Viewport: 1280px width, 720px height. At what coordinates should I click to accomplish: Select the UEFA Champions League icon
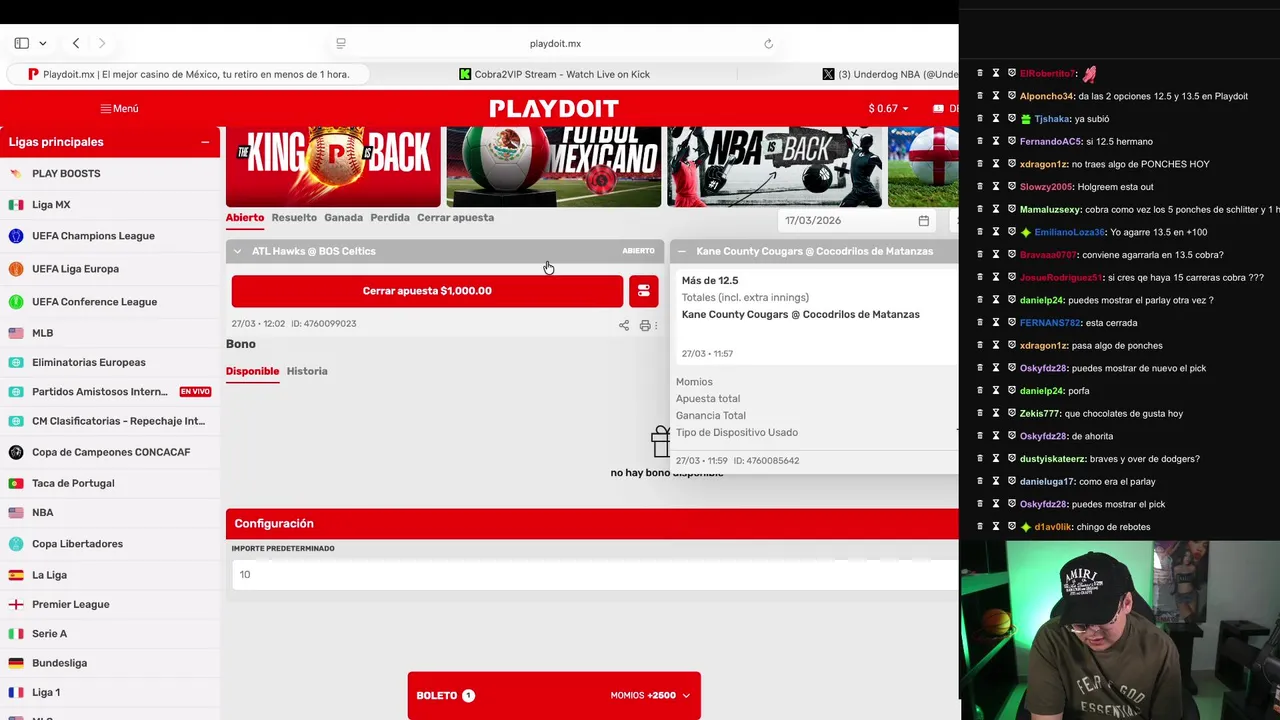(x=16, y=236)
